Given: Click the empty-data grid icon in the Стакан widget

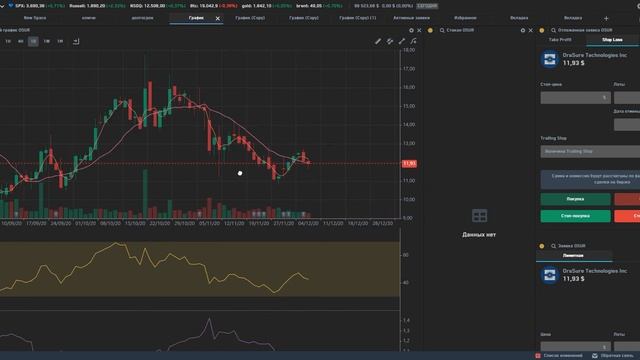Looking at the screenshot, I should point(479,216).
